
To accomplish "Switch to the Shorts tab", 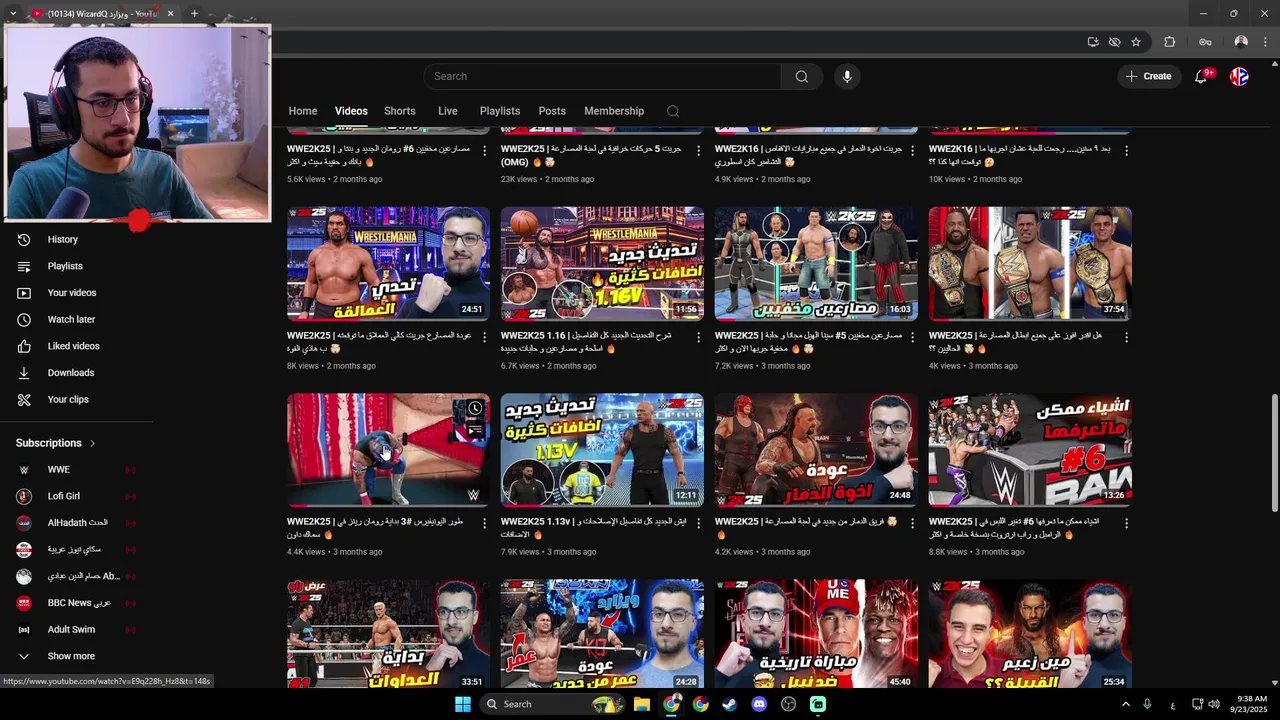I will (400, 111).
